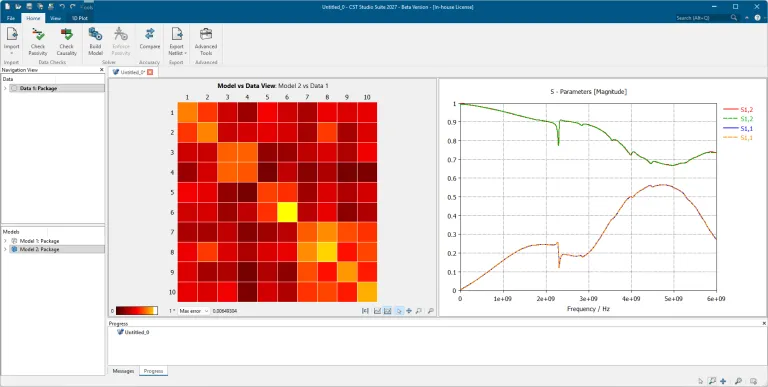
Task: Open Advanced Tools
Action: pos(206,42)
